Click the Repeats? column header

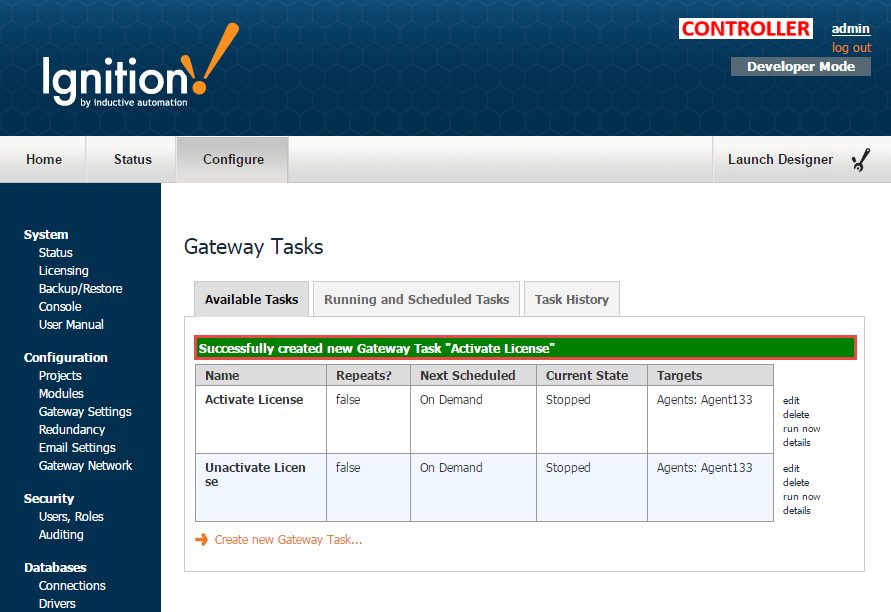click(368, 376)
